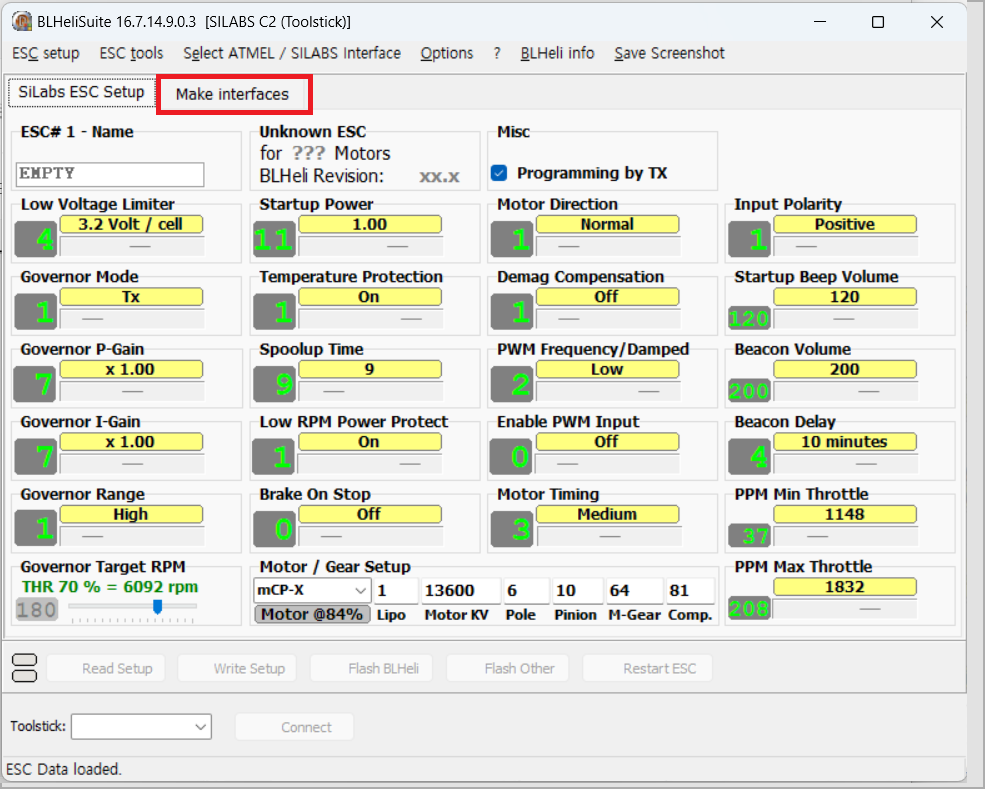
Task: Adjust the Beacon Delay slider
Action: (x=846, y=464)
